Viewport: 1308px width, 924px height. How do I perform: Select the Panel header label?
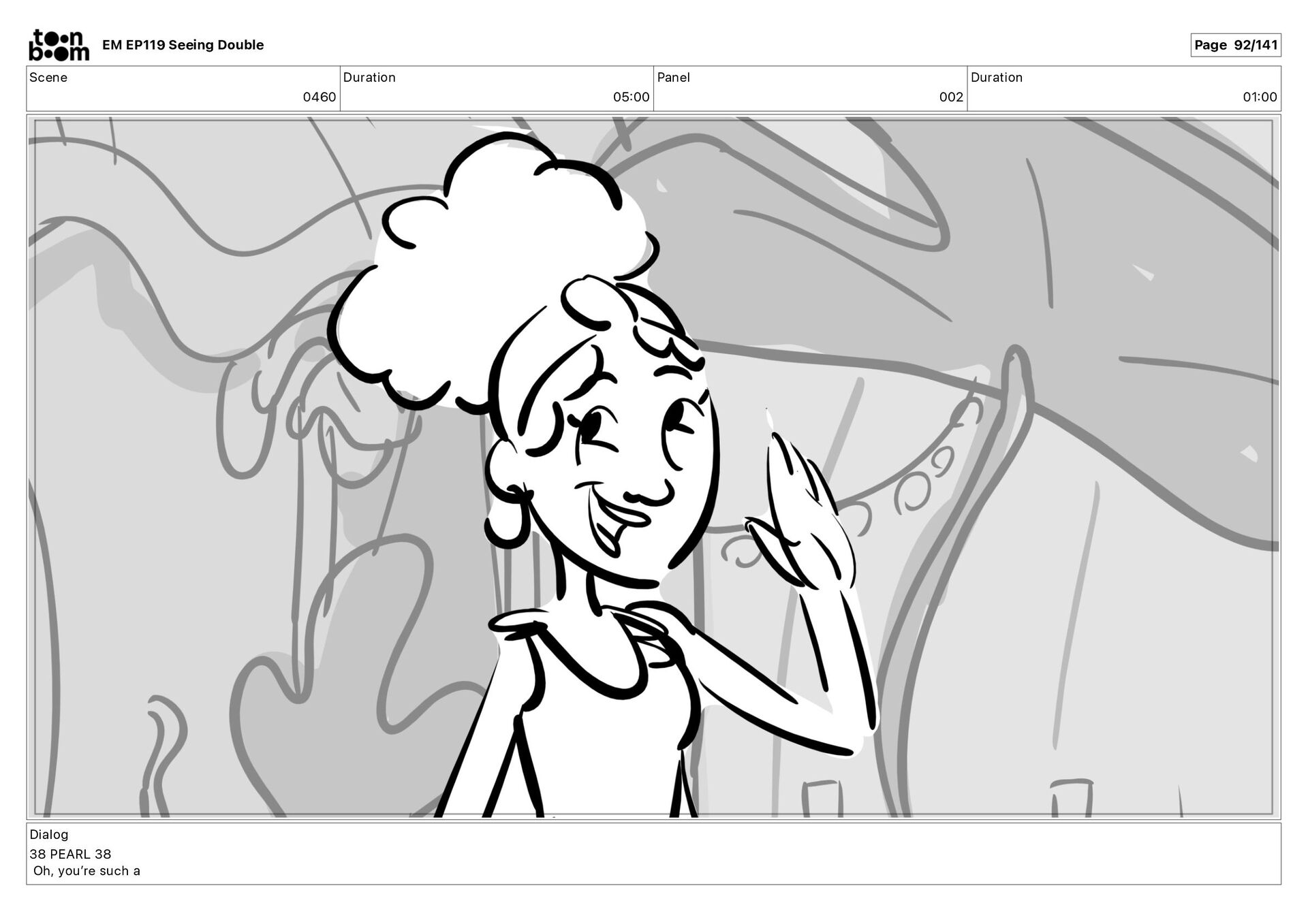[673, 78]
